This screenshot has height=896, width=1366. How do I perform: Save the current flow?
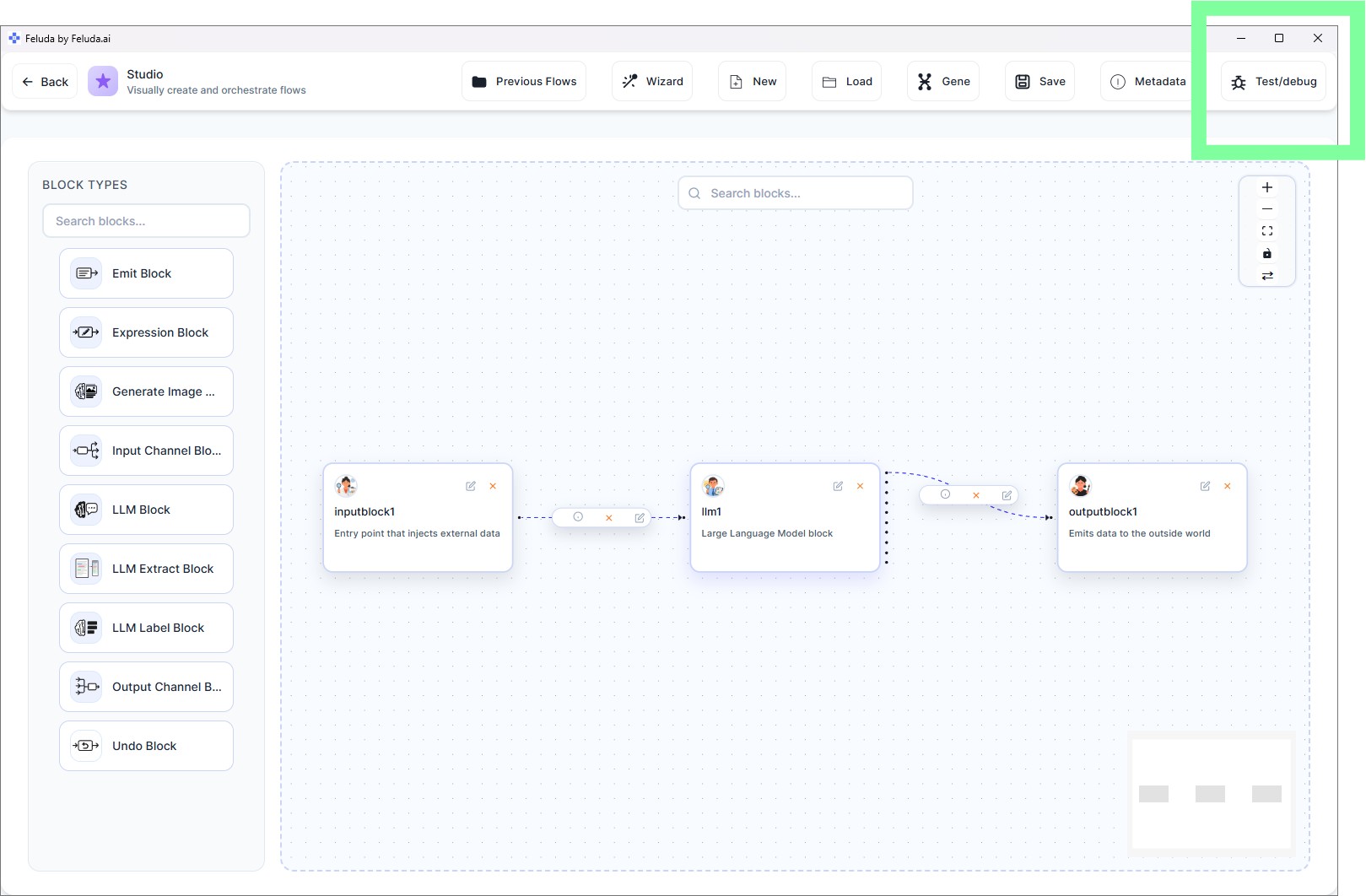(x=1039, y=81)
